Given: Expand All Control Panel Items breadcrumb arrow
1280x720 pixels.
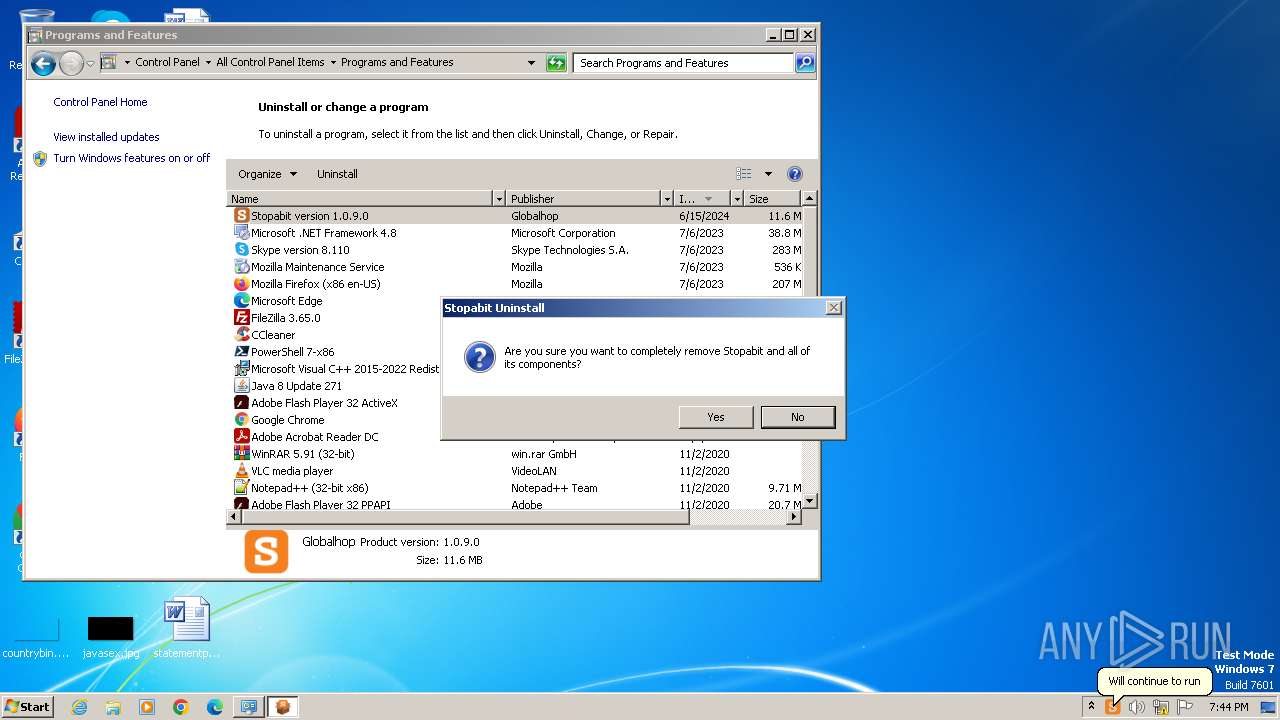Looking at the screenshot, I should coord(333,62).
